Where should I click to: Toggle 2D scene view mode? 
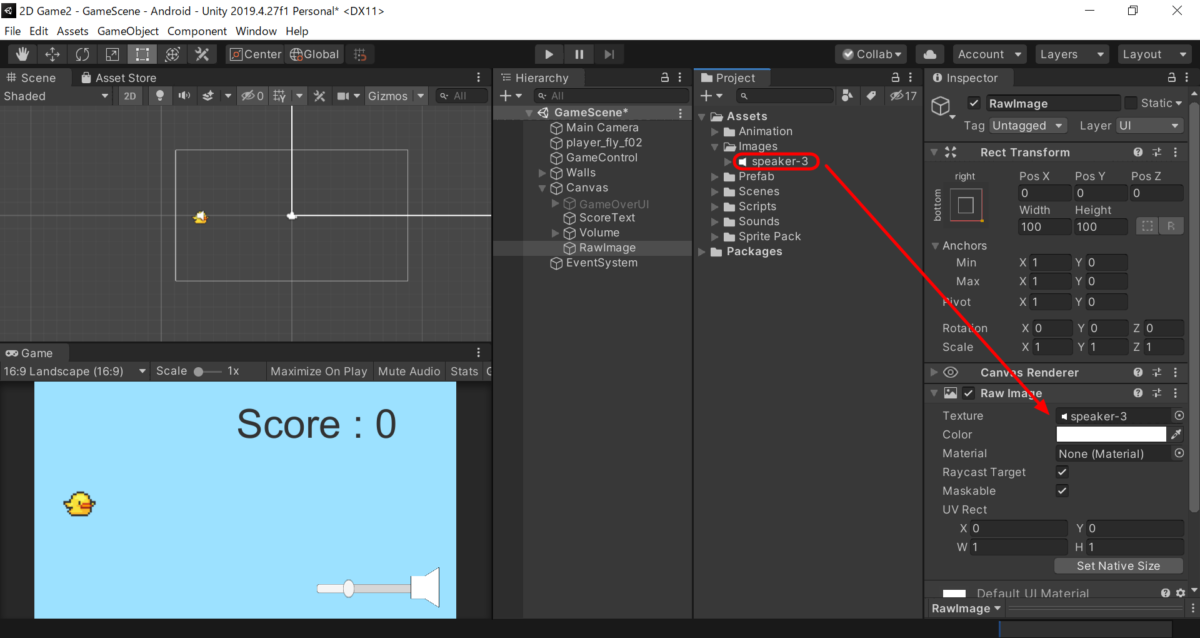coord(130,96)
